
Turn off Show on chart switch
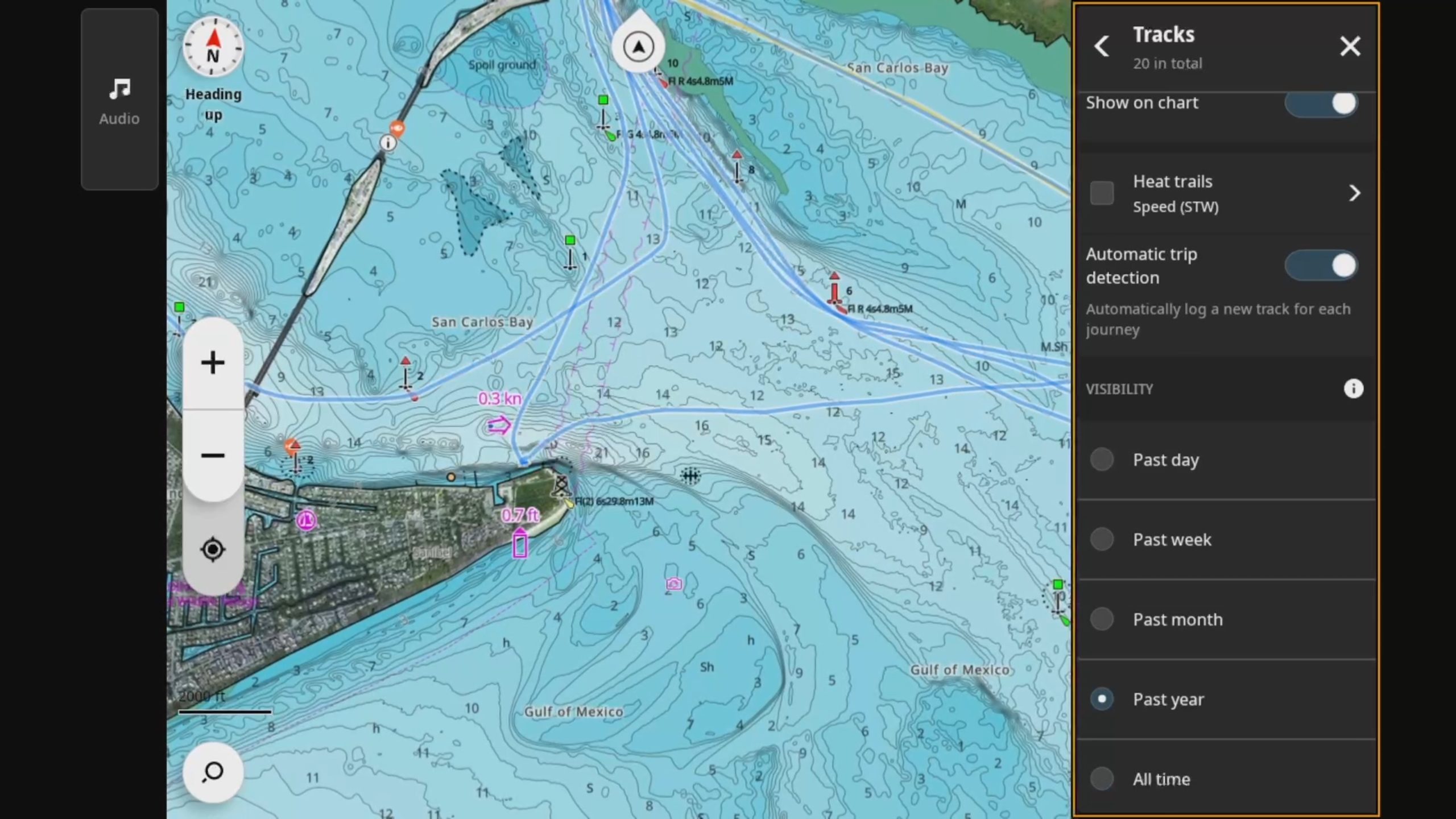click(x=1321, y=104)
